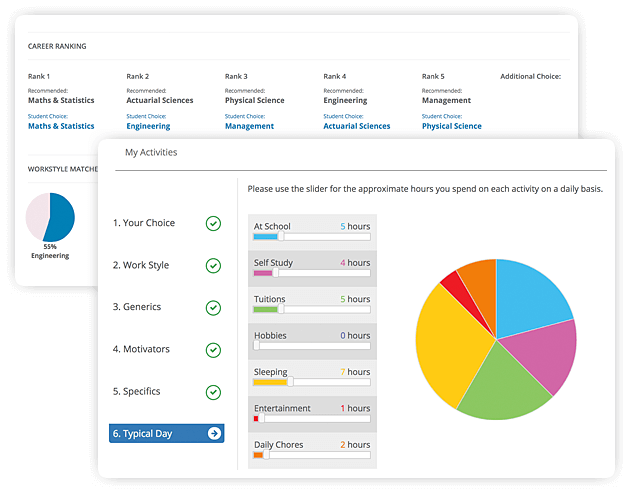Click the green checkmark beside Specifics
Viewport: 630px width, 493px height.
coord(213,392)
